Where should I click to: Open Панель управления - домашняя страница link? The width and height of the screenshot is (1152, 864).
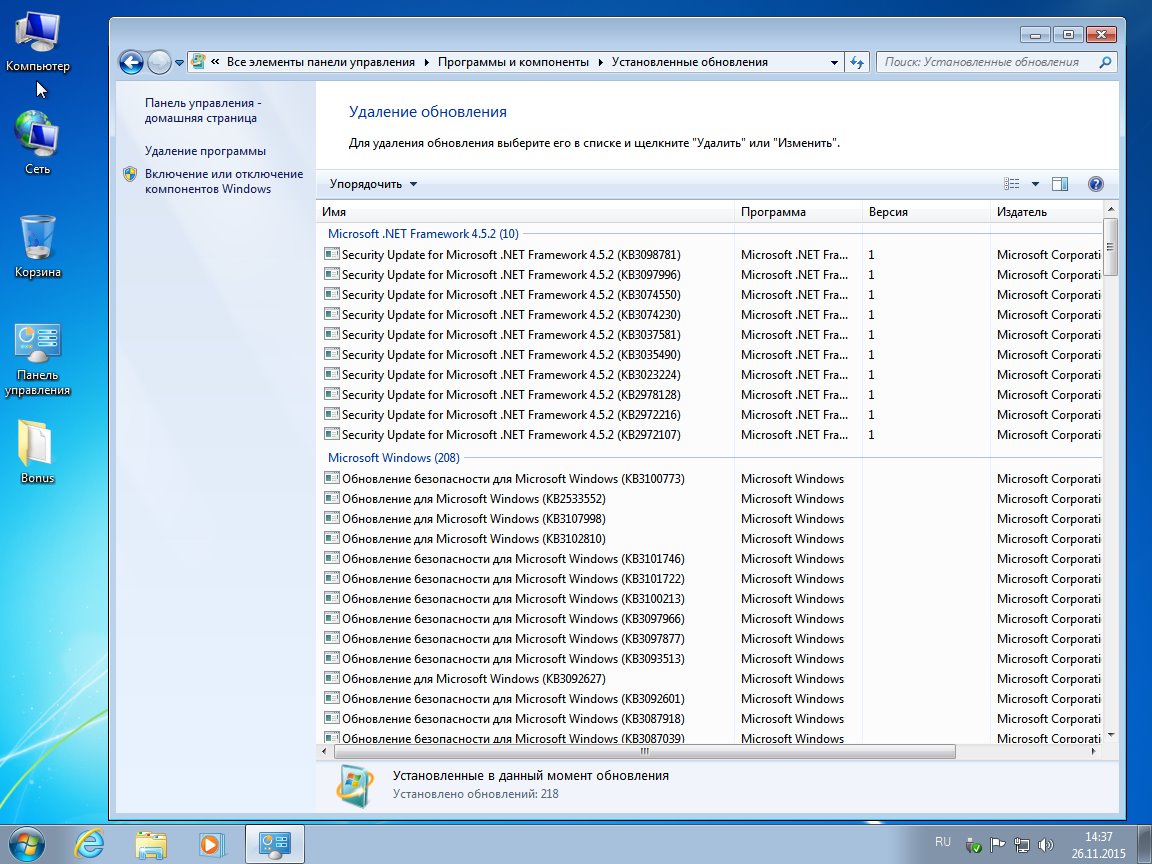[201, 110]
